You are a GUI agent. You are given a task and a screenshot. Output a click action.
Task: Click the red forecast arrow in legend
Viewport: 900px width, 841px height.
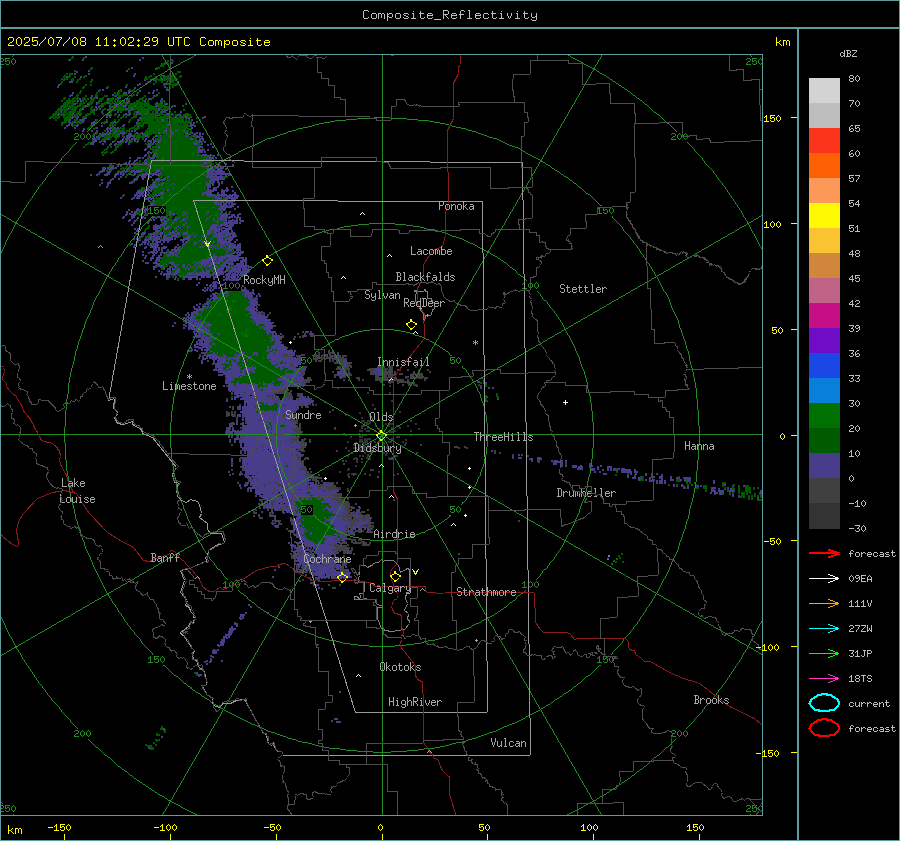point(824,553)
